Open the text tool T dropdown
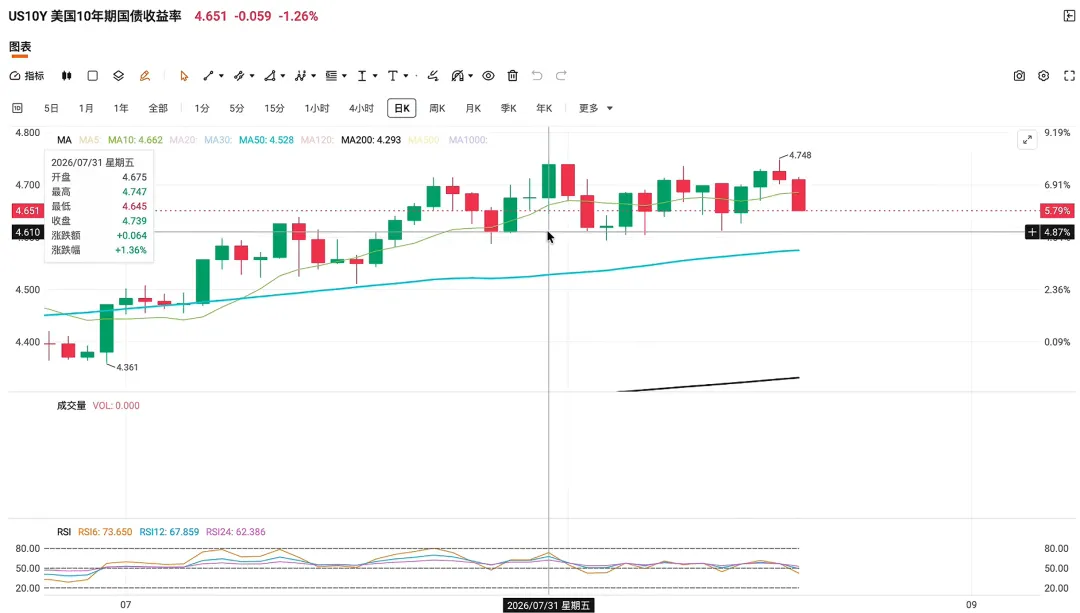1080x613 pixels. point(406,76)
